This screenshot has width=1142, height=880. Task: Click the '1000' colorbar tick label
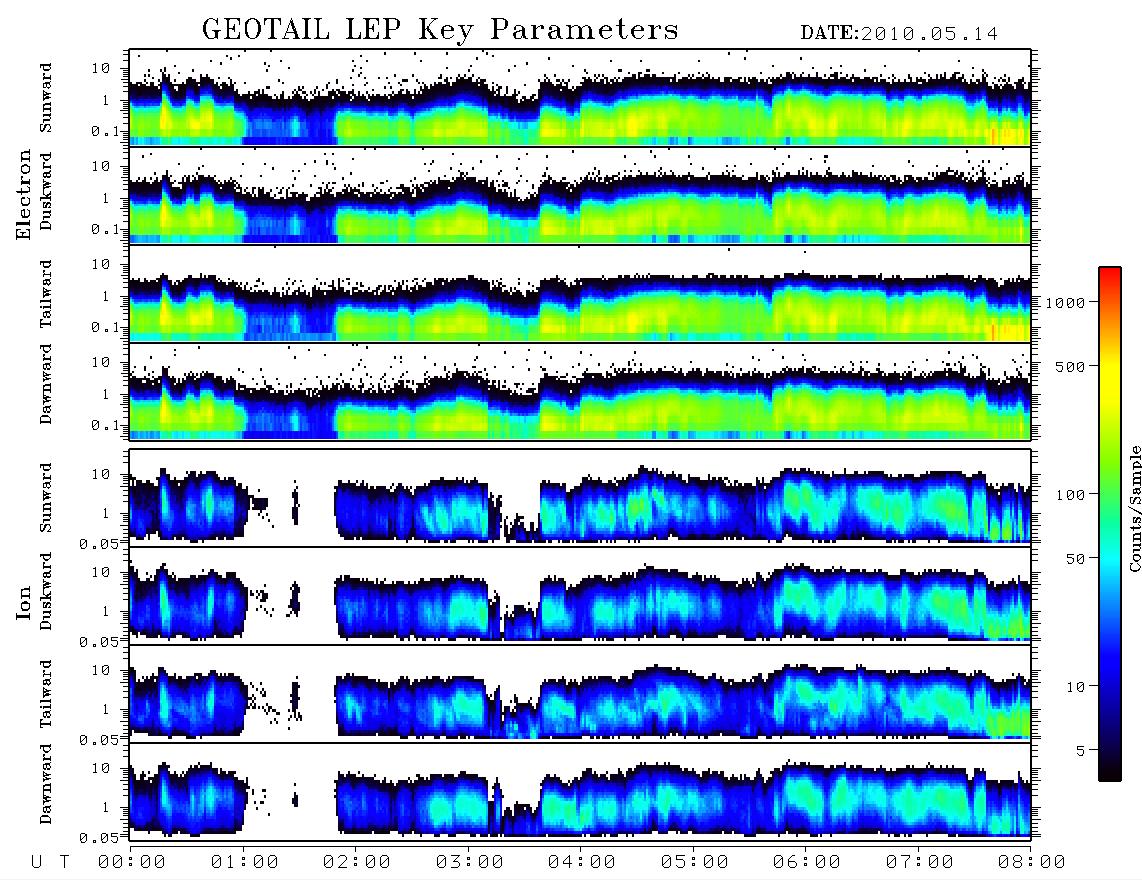[1065, 302]
